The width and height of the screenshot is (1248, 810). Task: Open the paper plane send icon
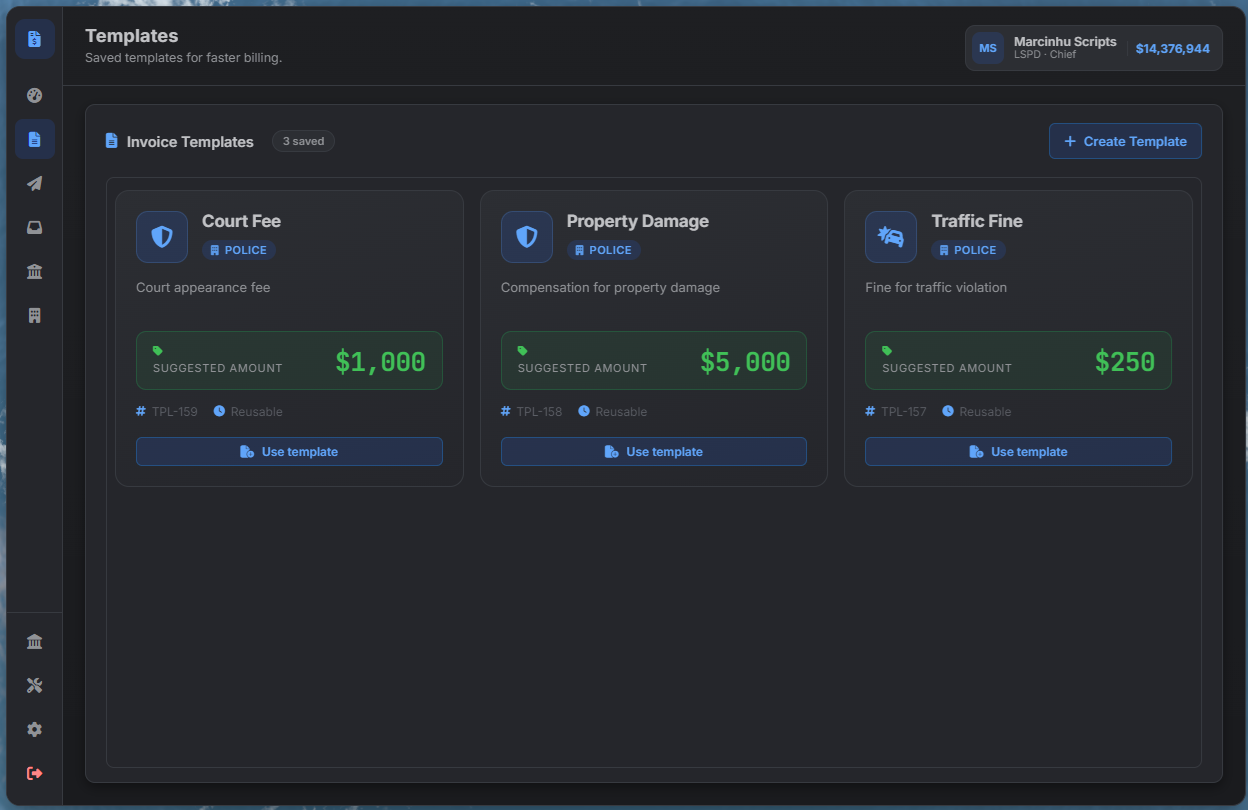[35, 183]
